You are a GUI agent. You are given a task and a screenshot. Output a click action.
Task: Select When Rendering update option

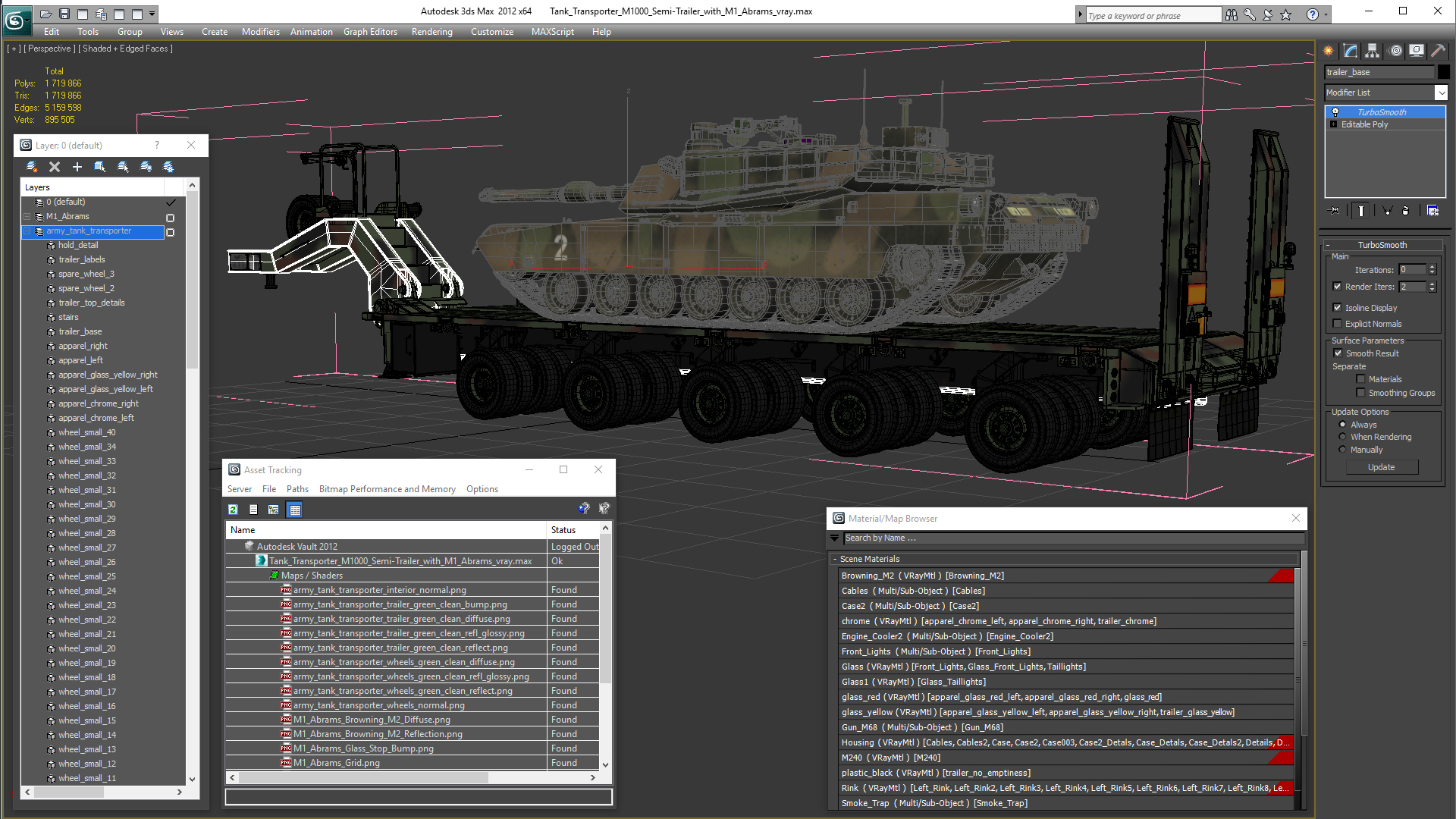coord(1343,437)
